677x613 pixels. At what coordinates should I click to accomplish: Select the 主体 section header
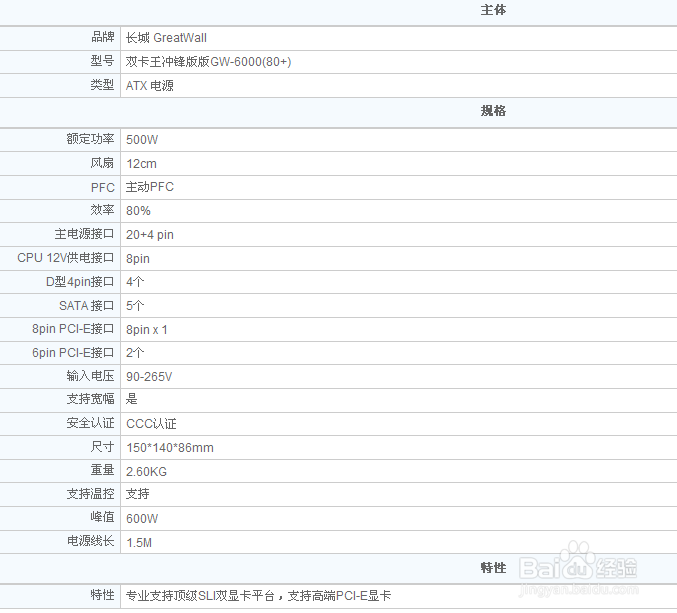pyautogui.click(x=493, y=10)
